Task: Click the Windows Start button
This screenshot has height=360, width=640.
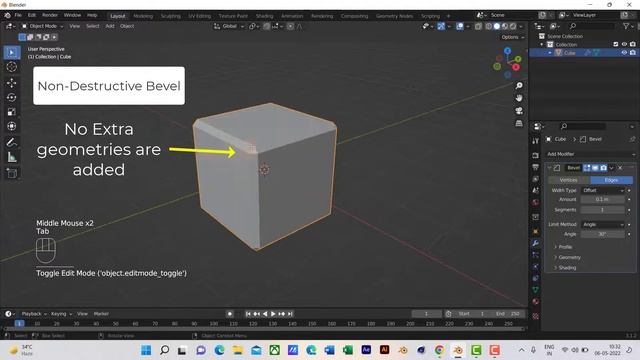Action: pos(146,350)
